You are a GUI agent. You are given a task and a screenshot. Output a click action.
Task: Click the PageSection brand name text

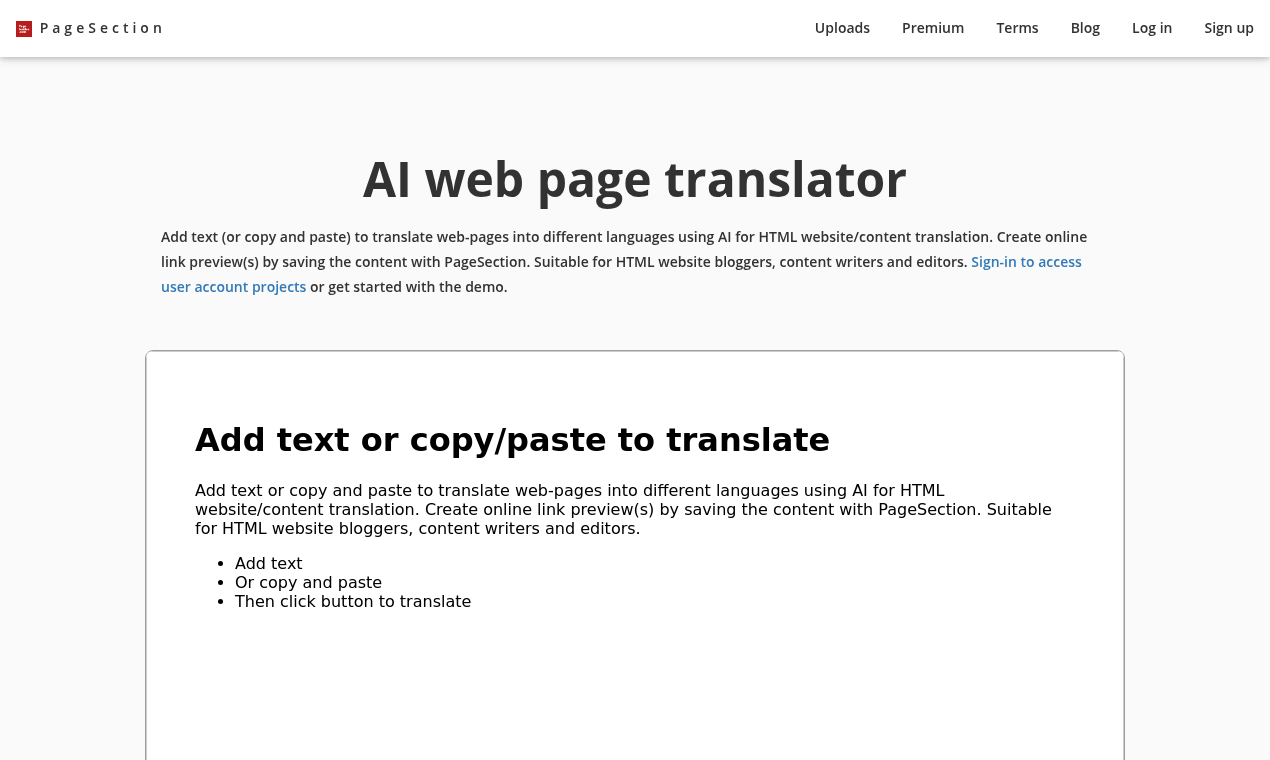(x=101, y=28)
